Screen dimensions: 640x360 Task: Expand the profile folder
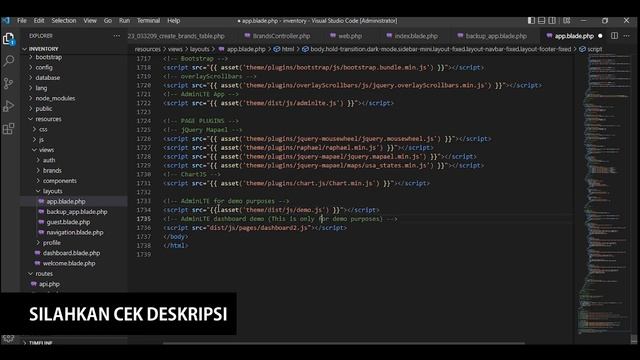tap(52, 242)
